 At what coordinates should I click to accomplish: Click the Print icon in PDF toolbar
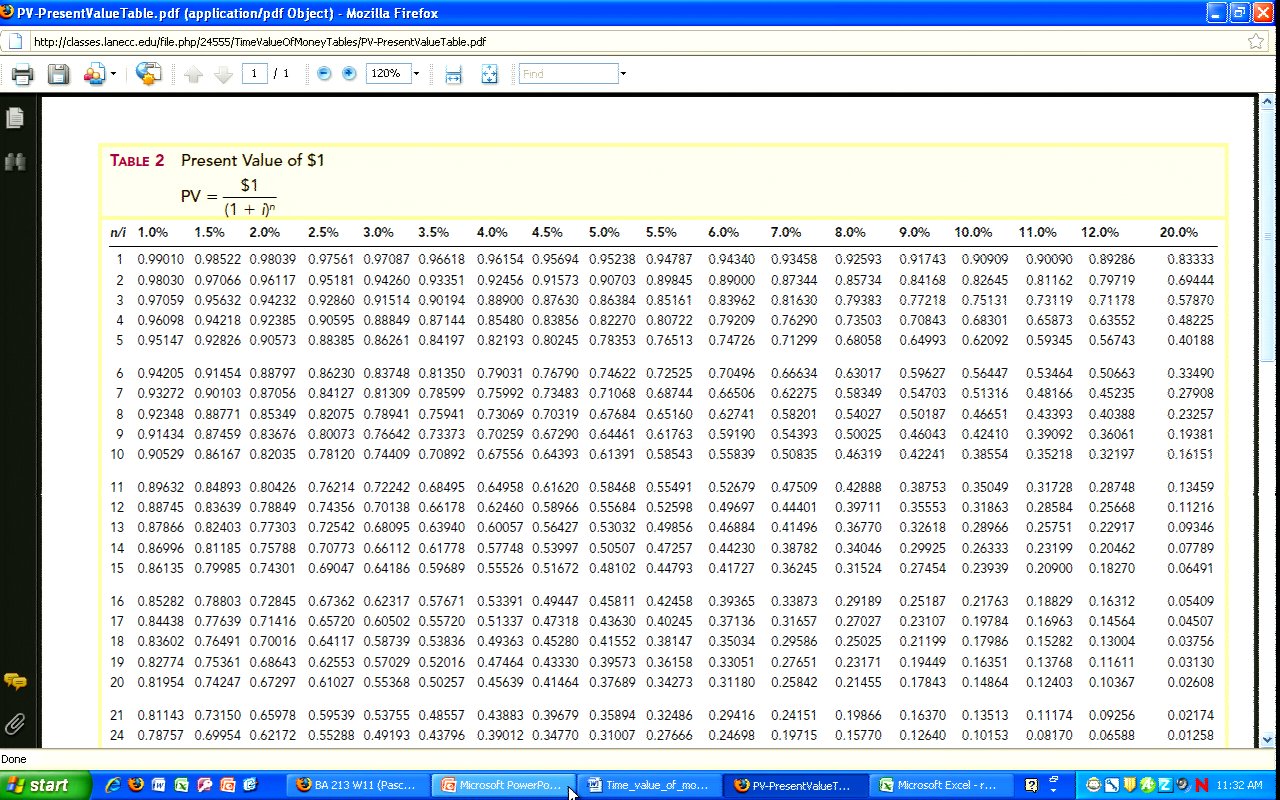point(22,74)
